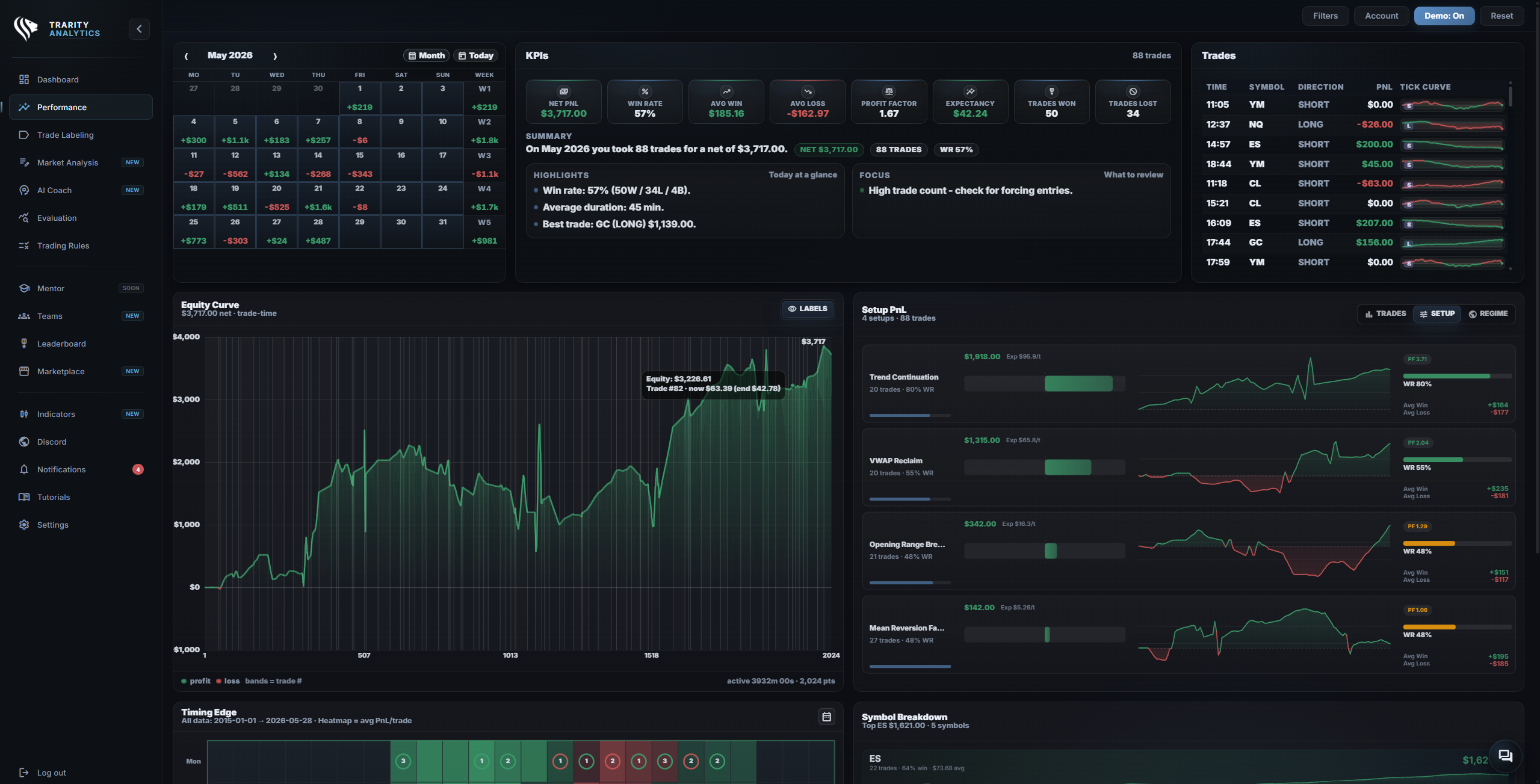Go to next month in calendar

click(x=275, y=56)
